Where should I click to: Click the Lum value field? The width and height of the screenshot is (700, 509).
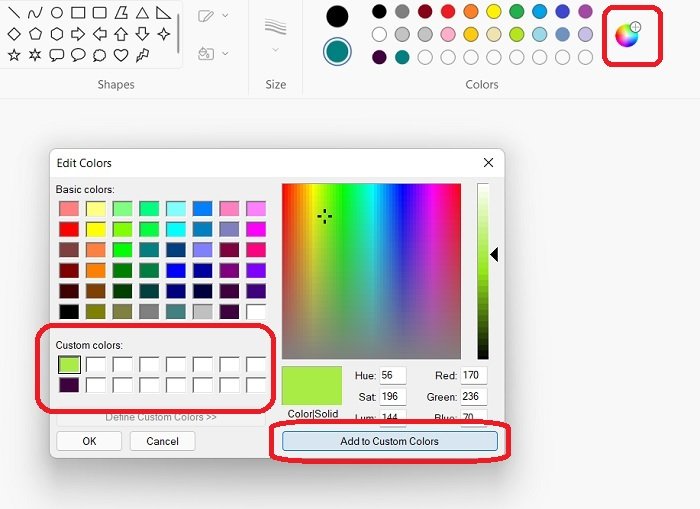pyautogui.click(x=393, y=417)
